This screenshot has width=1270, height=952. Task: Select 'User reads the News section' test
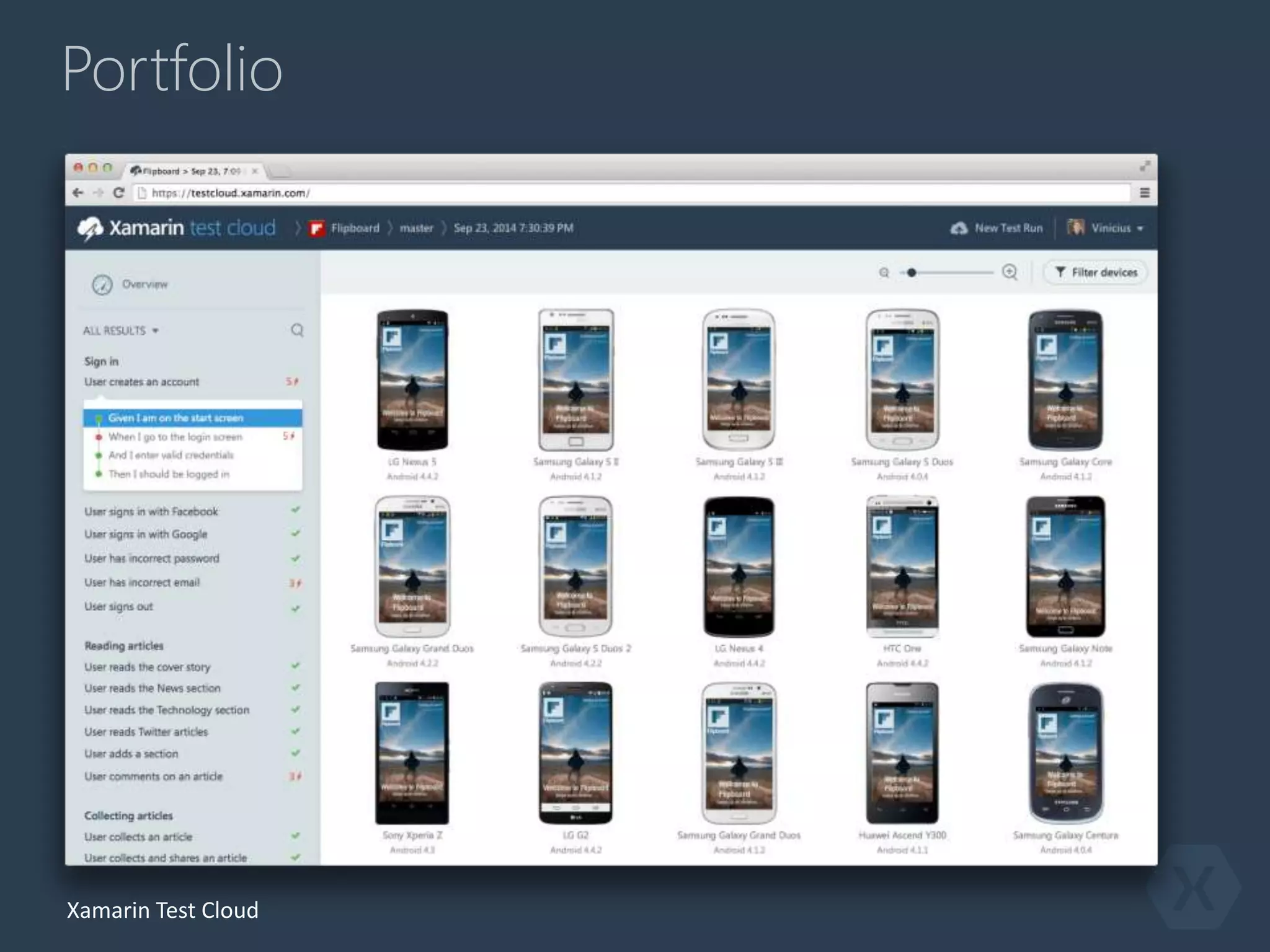192,689
